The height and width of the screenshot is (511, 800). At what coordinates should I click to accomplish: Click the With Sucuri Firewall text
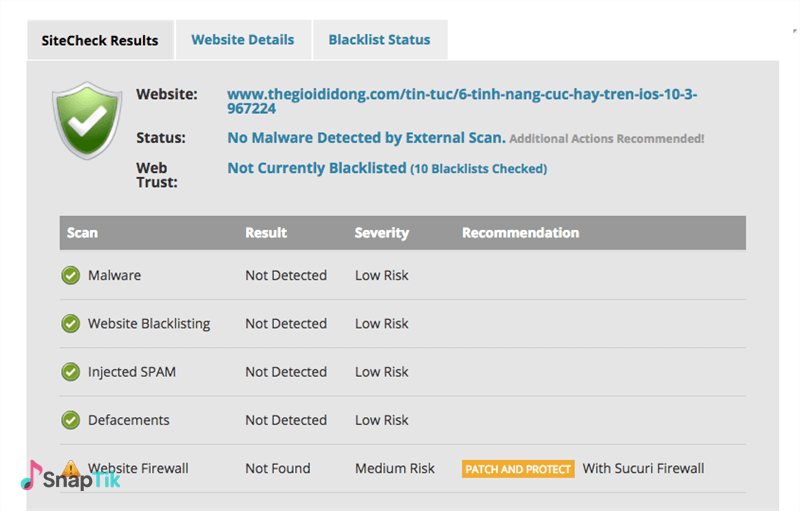(643, 468)
